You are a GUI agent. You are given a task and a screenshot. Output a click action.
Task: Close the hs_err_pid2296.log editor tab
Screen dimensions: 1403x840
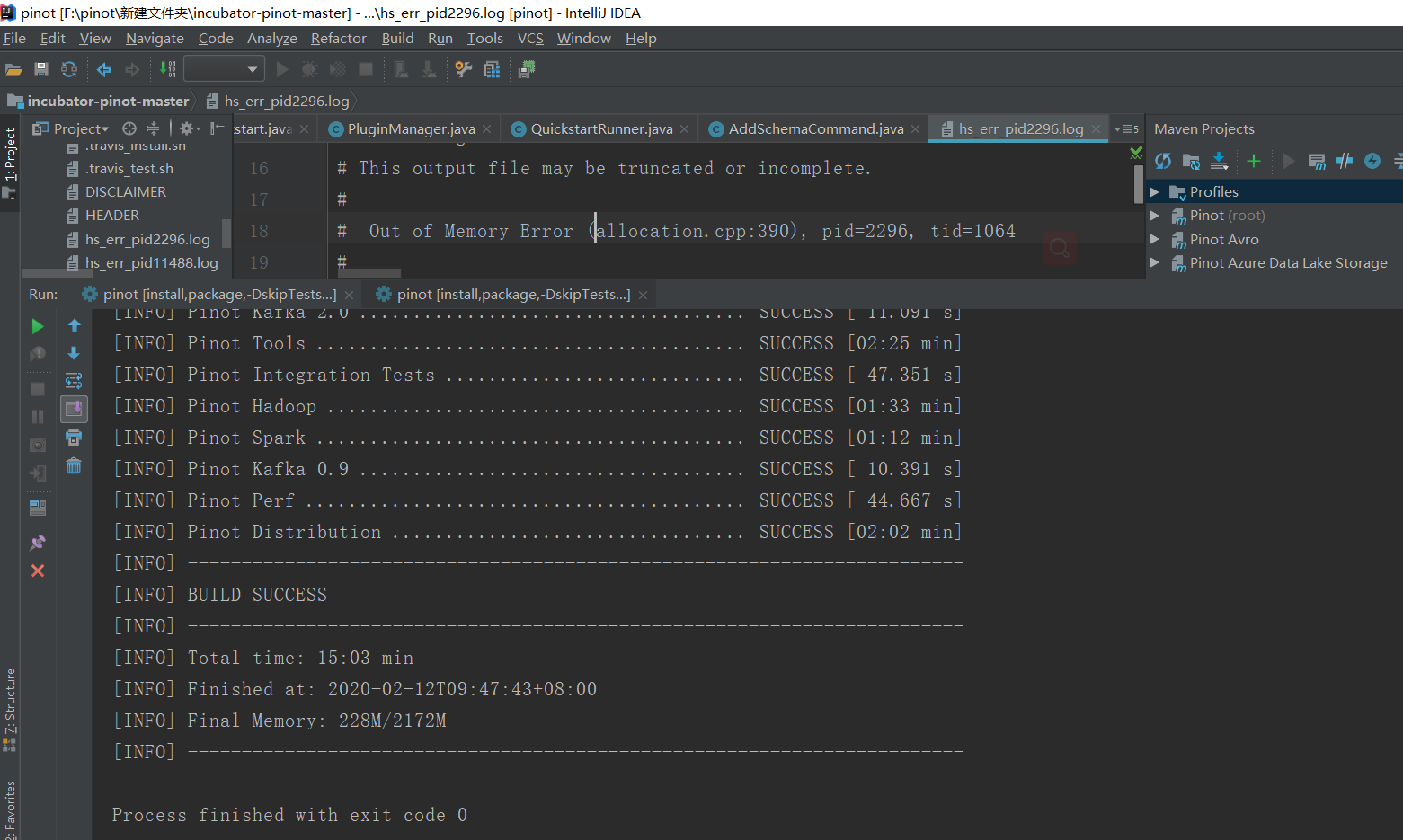(x=1096, y=129)
